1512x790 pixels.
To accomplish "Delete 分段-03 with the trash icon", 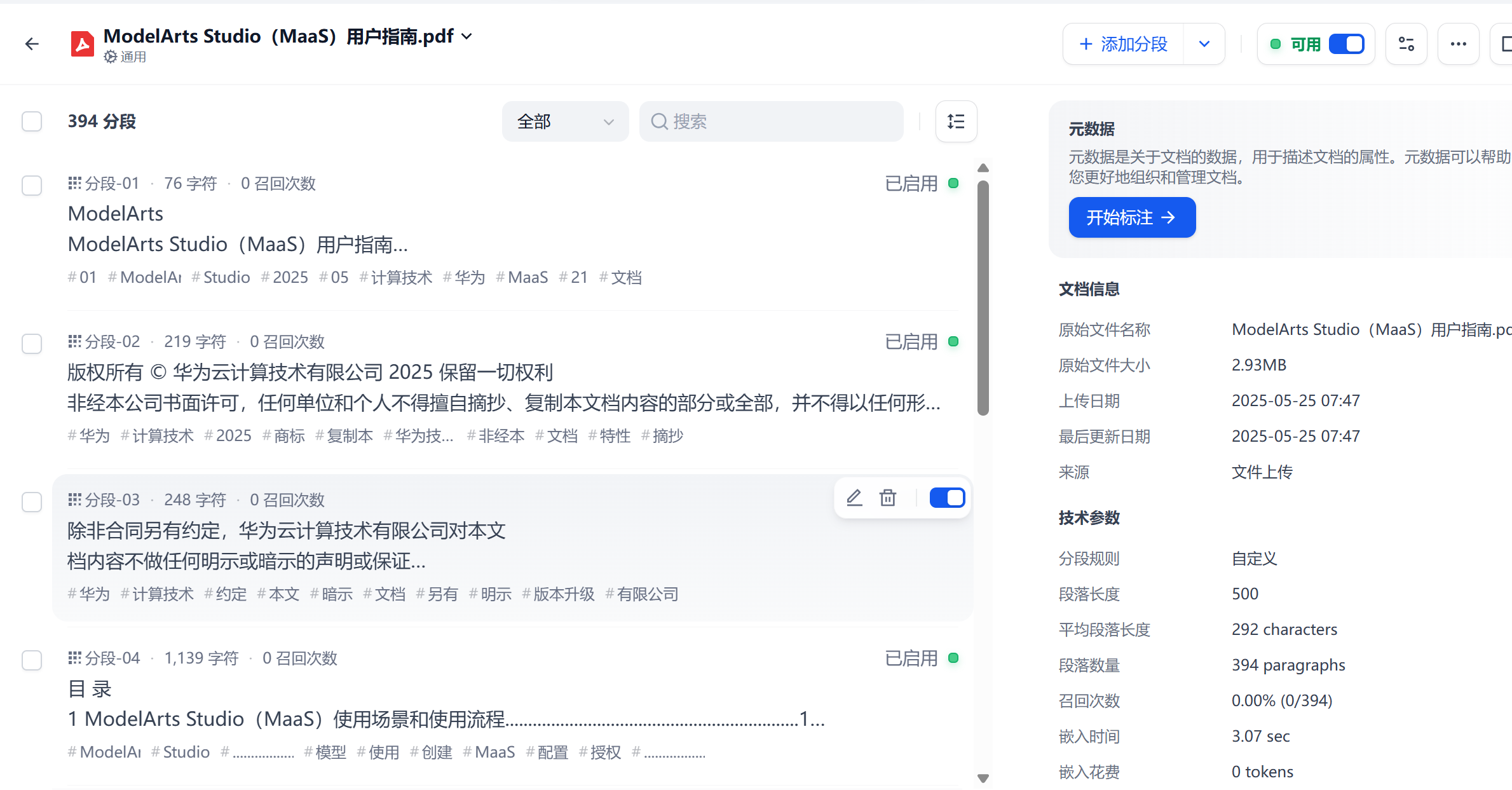I will [888, 498].
